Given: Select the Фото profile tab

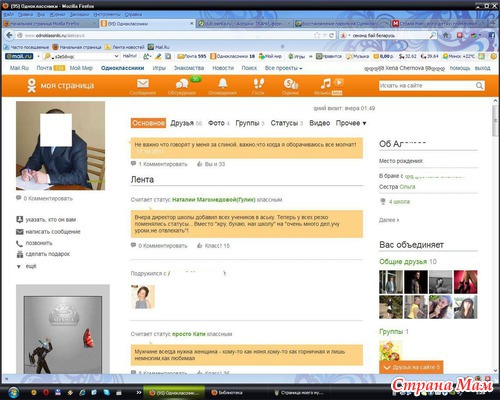Looking at the screenshot, I should pos(219,123).
